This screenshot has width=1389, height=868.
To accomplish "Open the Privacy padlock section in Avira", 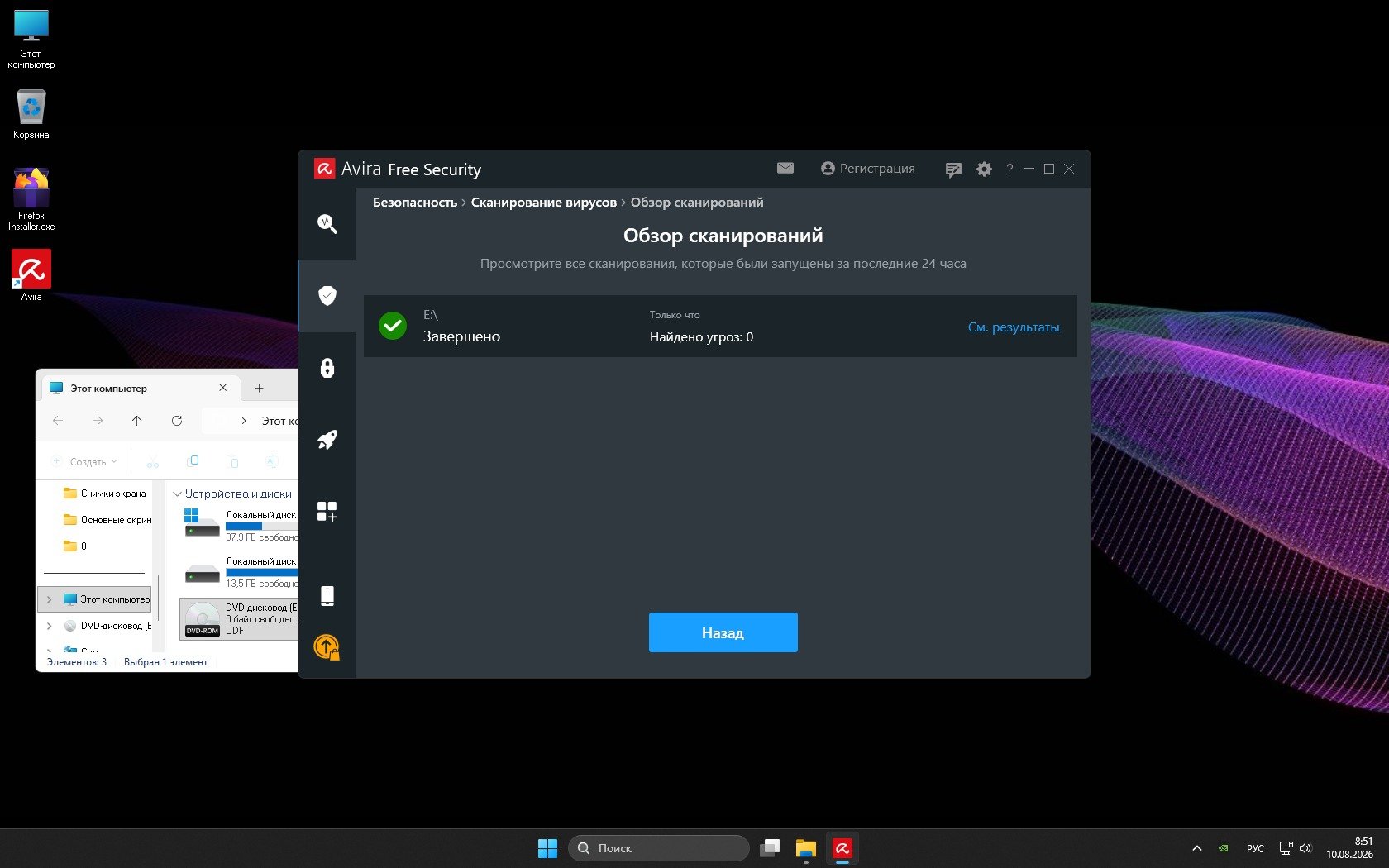I will click(x=327, y=368).
